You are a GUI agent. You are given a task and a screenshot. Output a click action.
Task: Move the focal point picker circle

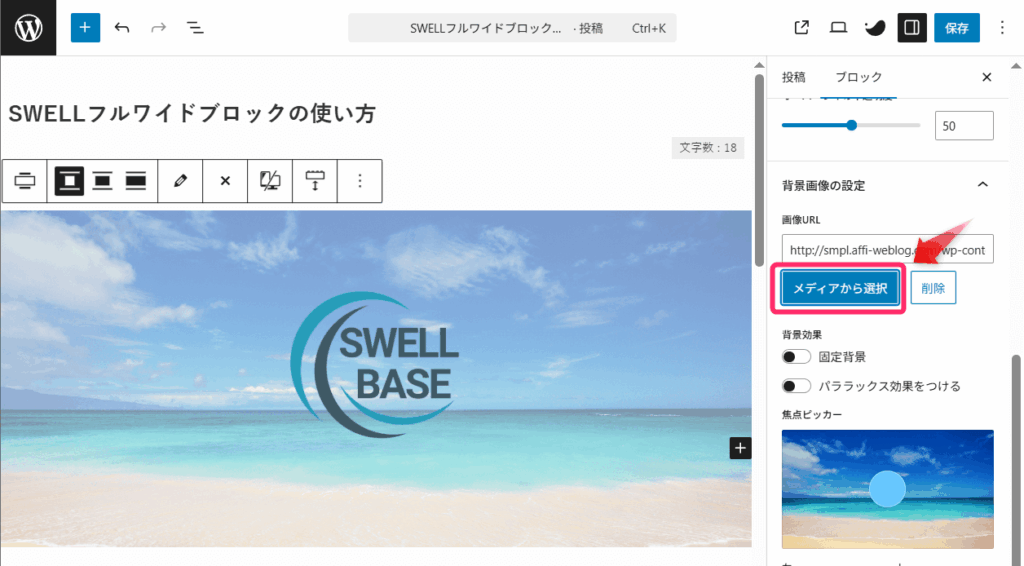(887, 488)
